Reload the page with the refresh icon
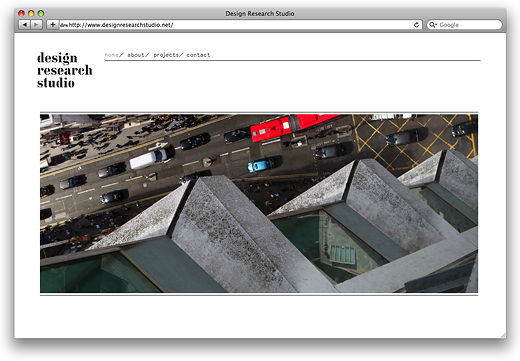This screenshot has height=361, width=520. [x=416, y=25]
